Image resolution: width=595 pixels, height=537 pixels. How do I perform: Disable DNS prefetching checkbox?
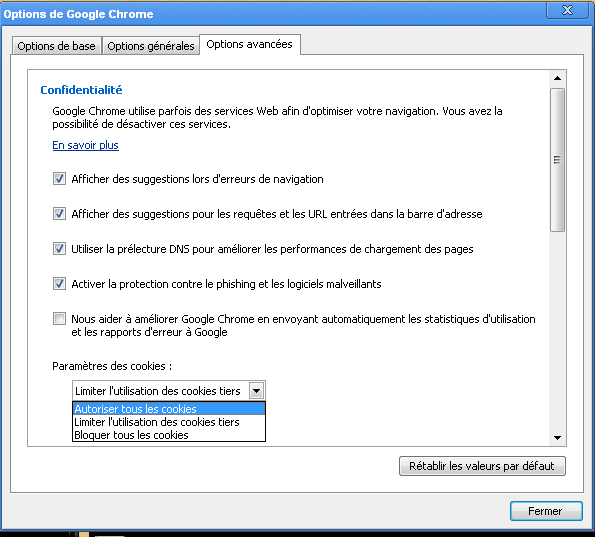point(59,249)
